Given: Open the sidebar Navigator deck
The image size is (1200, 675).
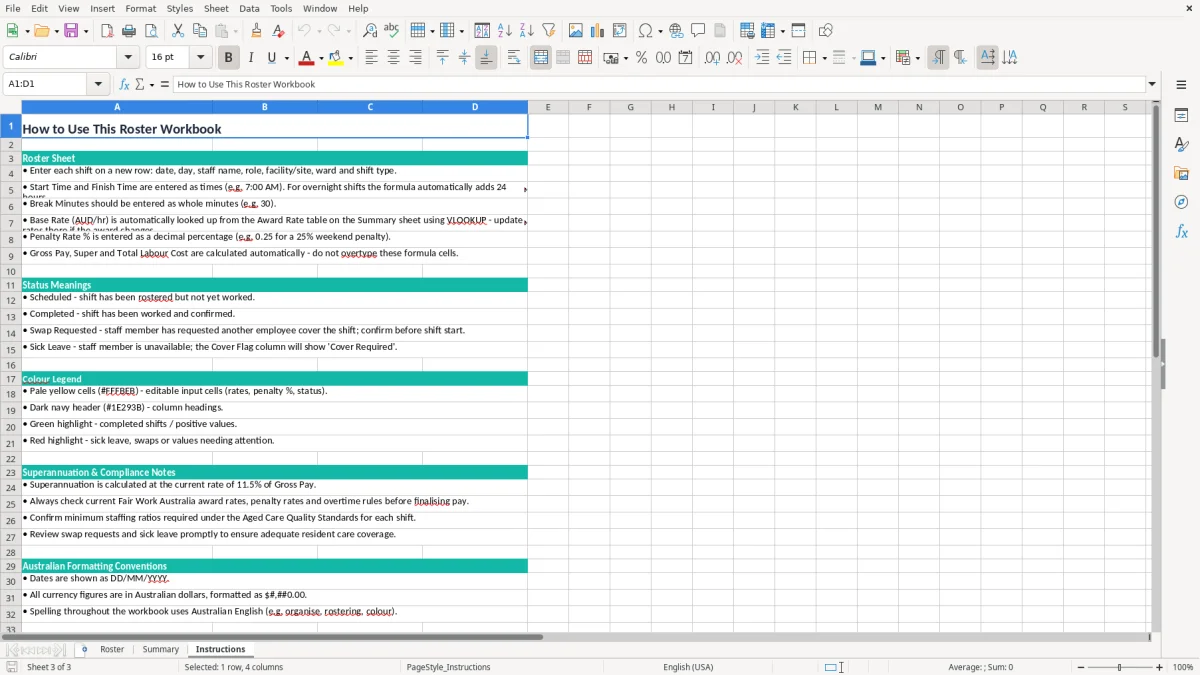Looking at the screenshot, I should (1181, 202).
